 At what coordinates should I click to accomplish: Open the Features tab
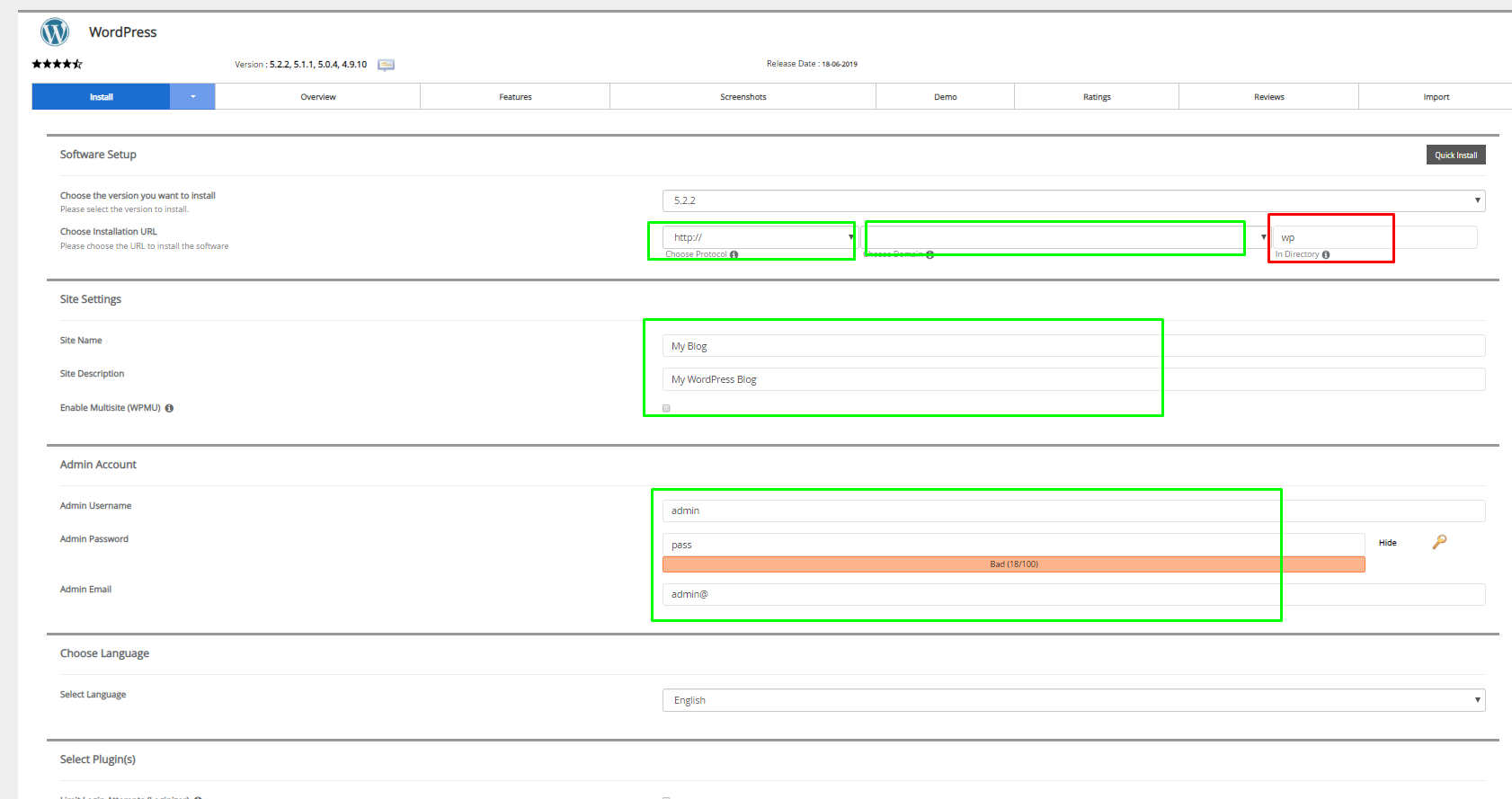point(515,96)
